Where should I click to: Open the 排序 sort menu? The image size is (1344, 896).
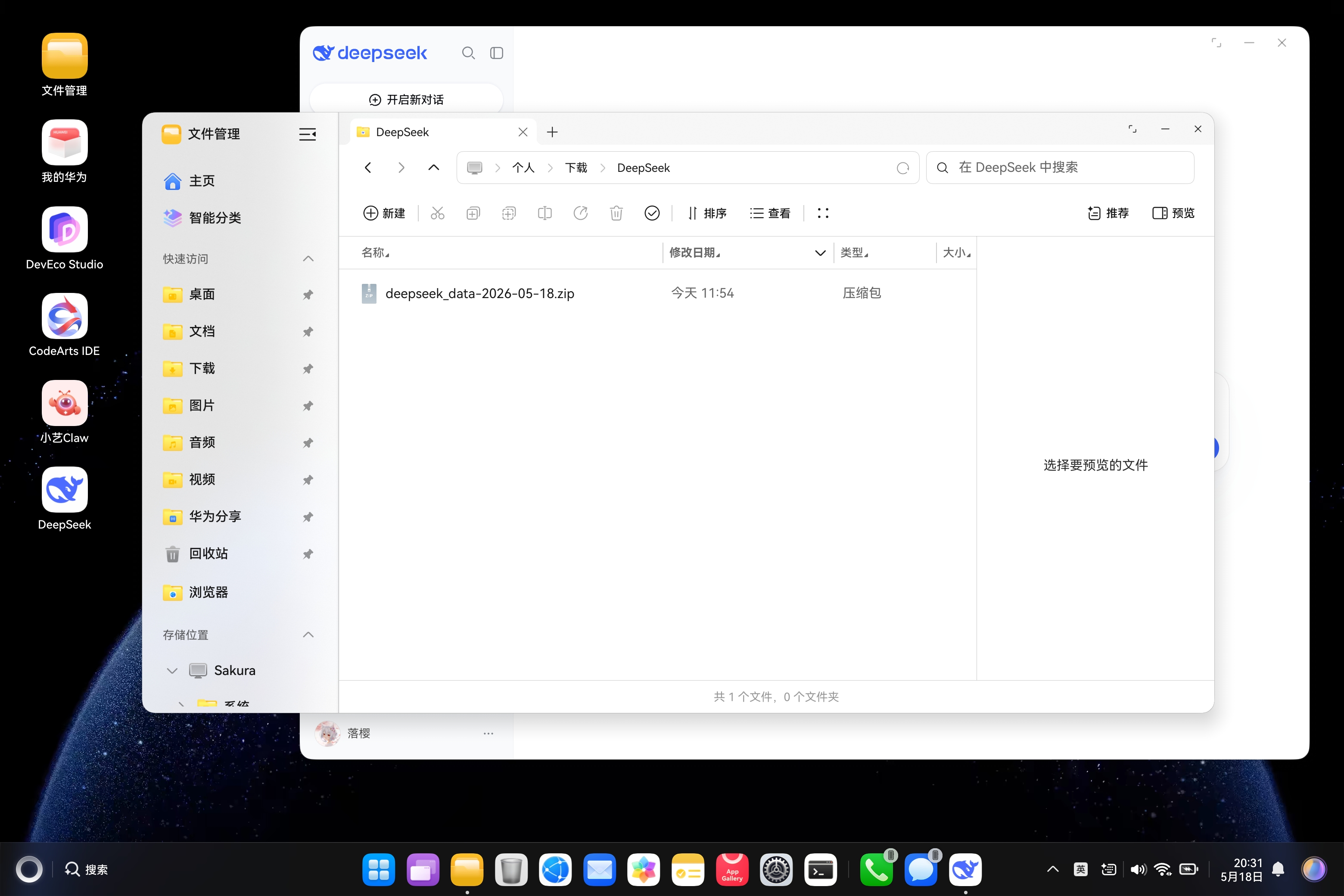click(707, 213)
